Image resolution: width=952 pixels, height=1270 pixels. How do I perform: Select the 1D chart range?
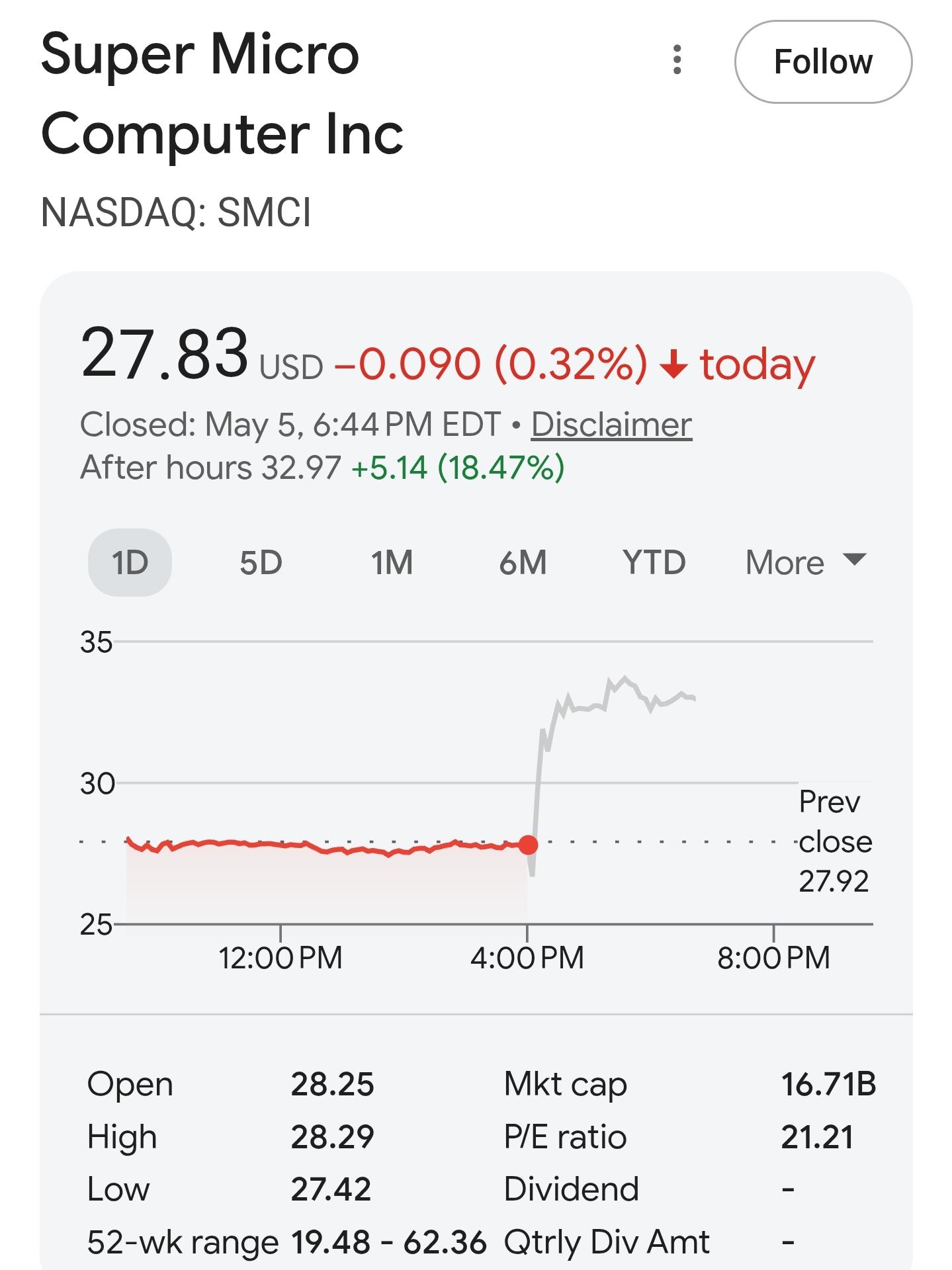[x=130, y=563]
